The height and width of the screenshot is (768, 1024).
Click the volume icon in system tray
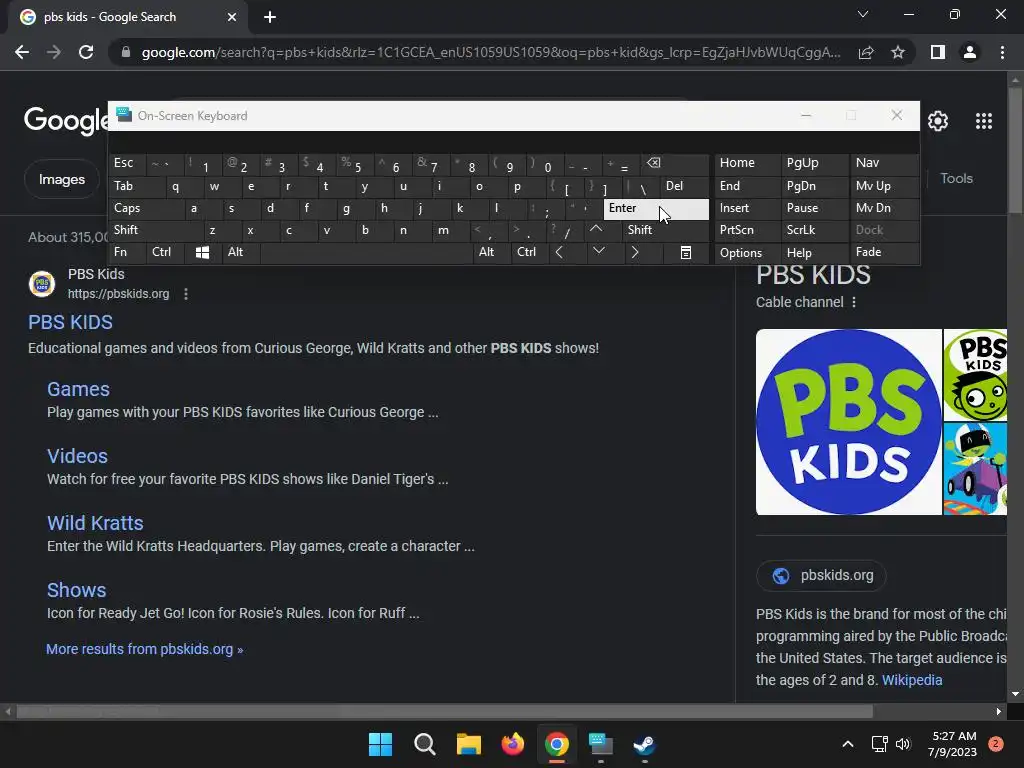[x=903, y=744]
